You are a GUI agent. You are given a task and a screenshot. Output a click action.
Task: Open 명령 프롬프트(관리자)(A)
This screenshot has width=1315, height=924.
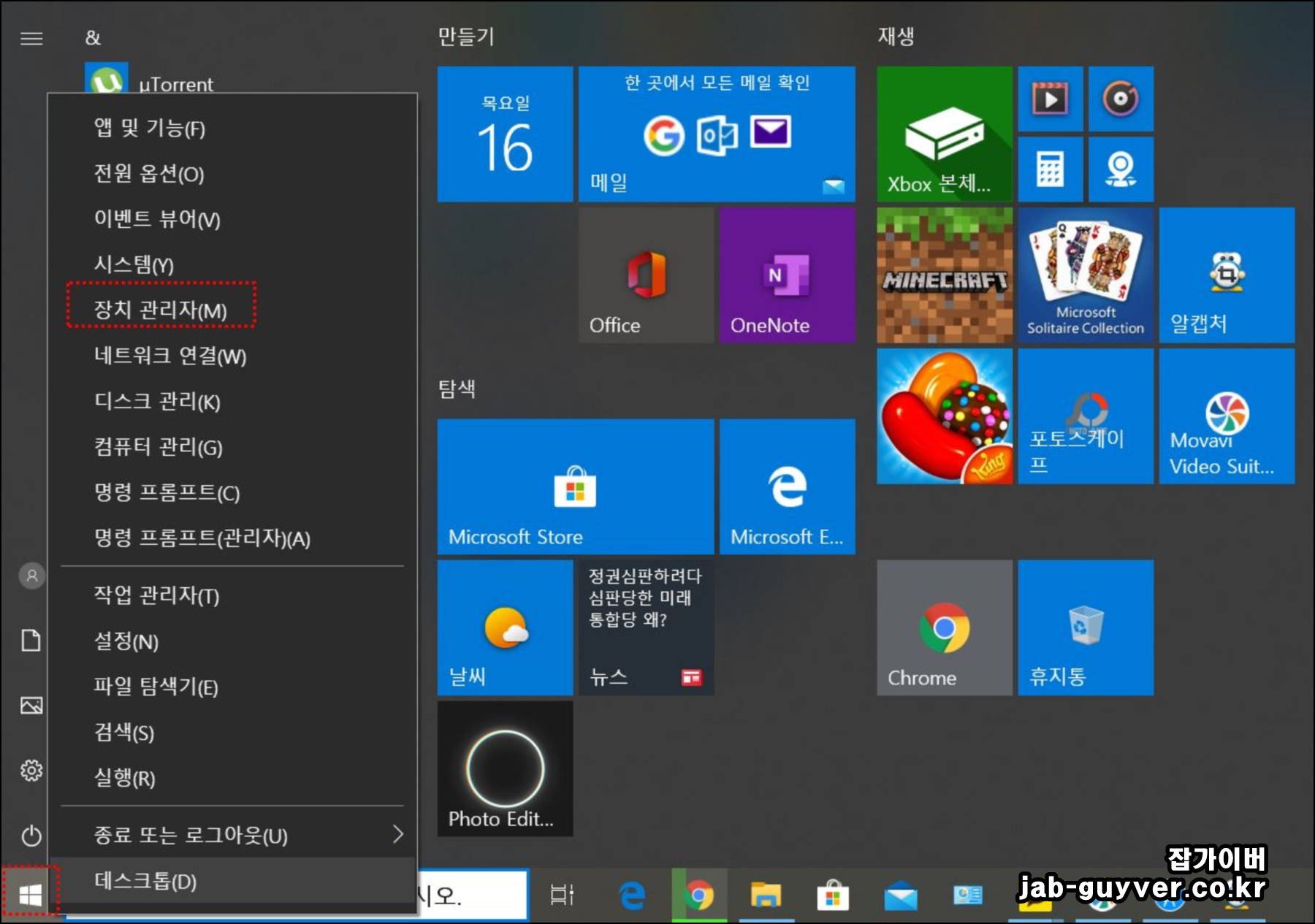232,538
